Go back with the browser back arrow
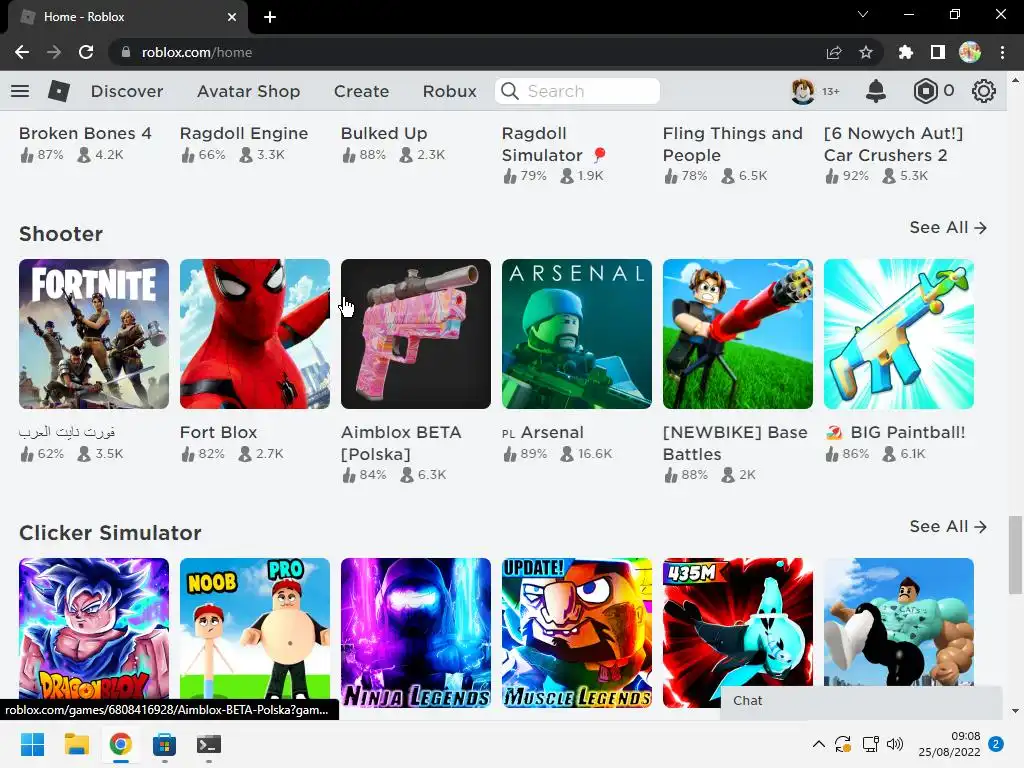The height and width of the screenshot is (768, 1024). (22, 52)
